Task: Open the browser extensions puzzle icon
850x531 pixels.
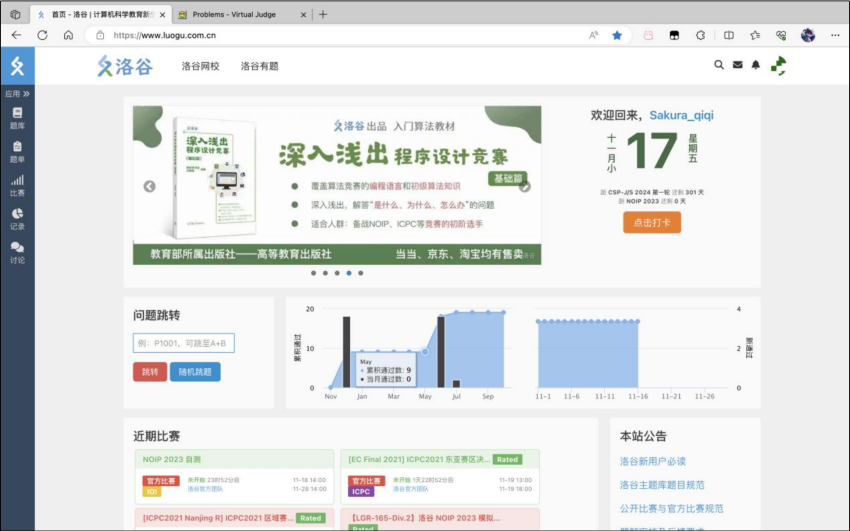Action: 700,35
